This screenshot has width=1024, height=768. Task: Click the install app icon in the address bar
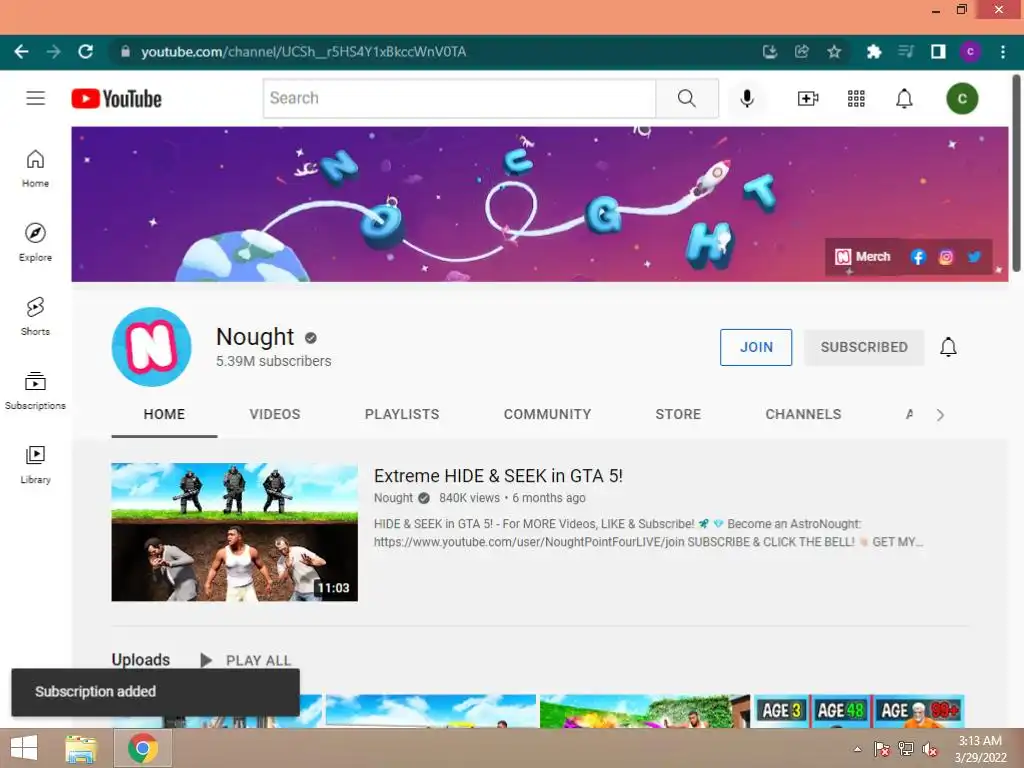click(x=770, y=52)
